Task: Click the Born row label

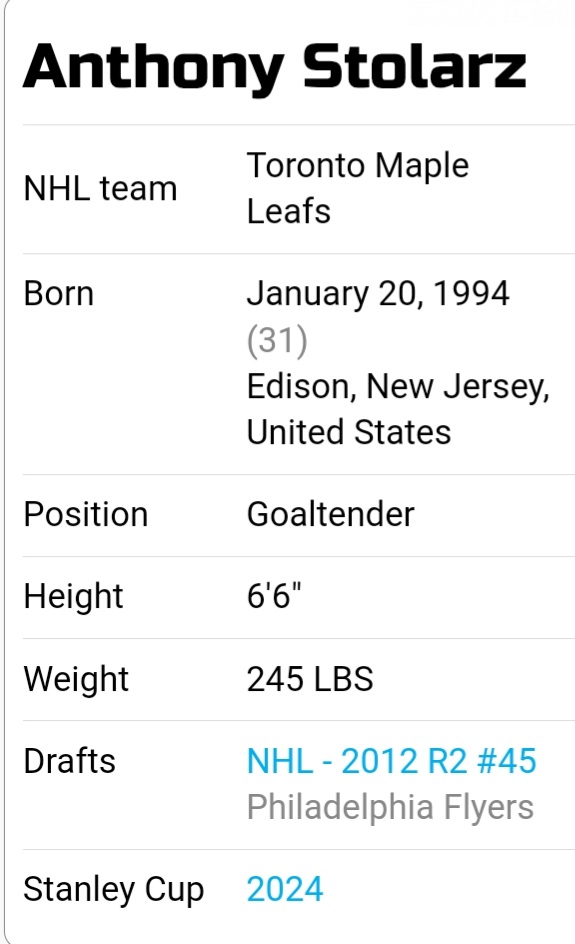Action: pos(58,294)
